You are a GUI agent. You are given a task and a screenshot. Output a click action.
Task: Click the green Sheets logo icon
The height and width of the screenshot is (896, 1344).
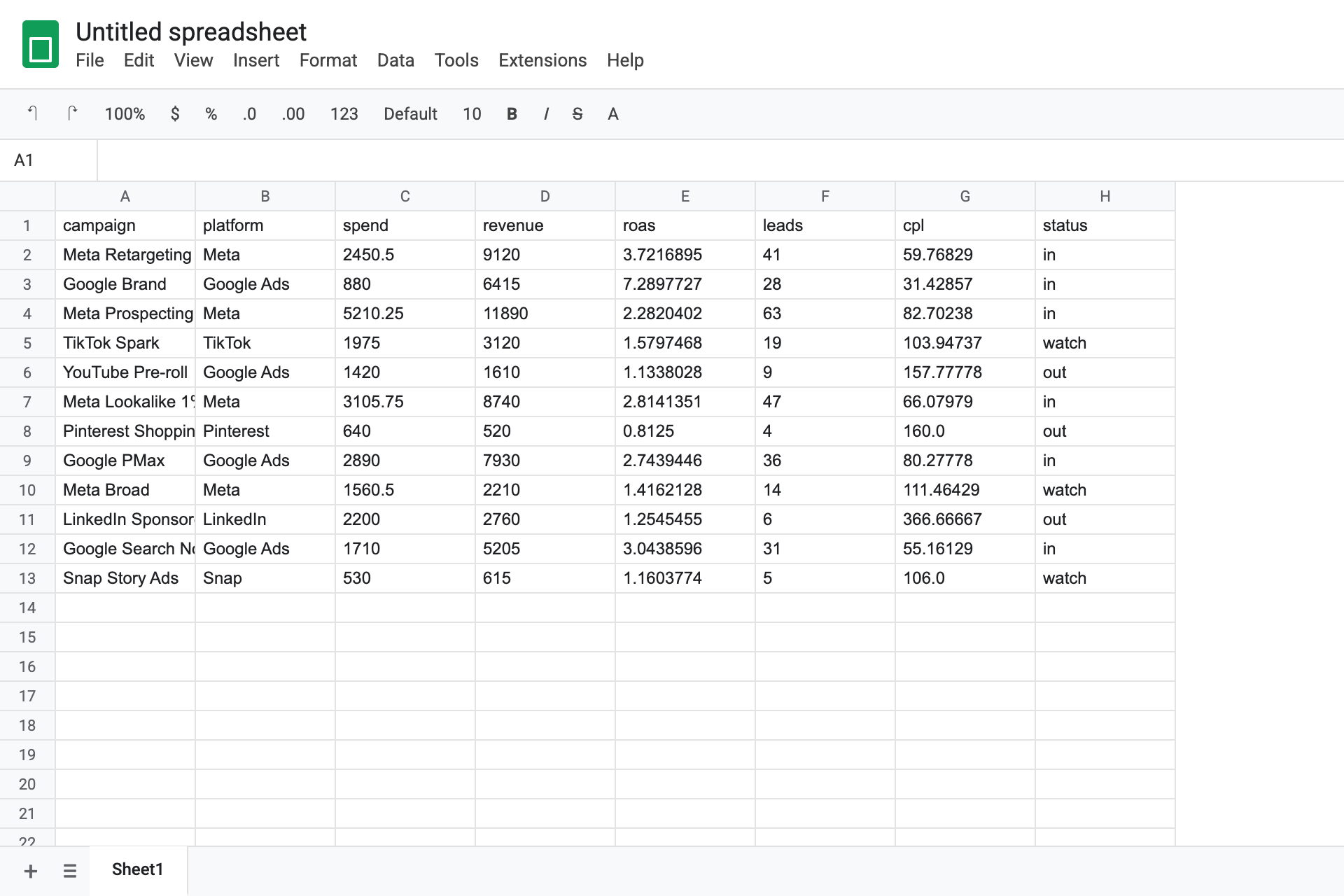(x=41, y=45)
